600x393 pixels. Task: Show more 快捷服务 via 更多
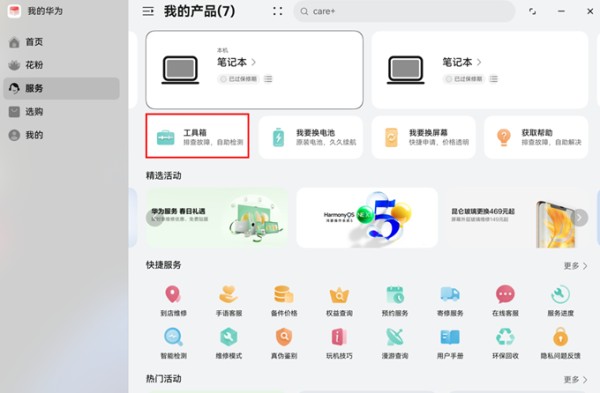576,266
